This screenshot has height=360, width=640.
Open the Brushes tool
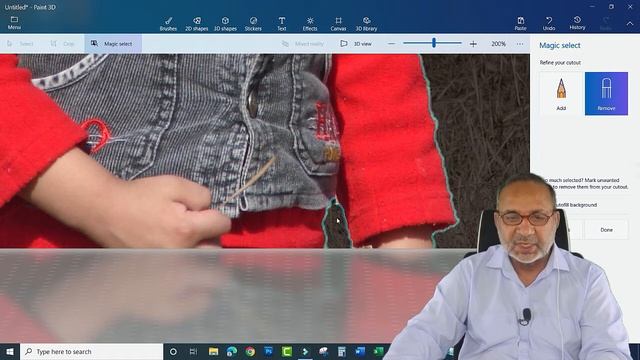(x=168, y=24)
